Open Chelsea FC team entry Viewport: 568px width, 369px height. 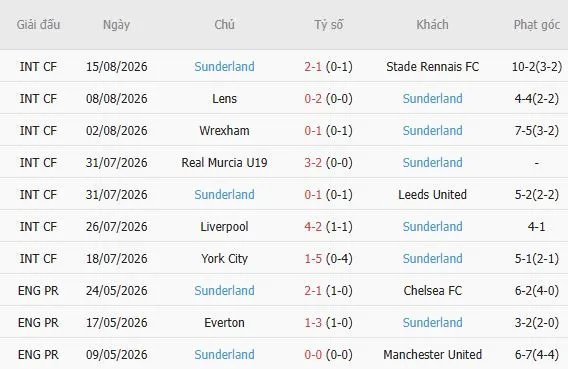(433, 290)
